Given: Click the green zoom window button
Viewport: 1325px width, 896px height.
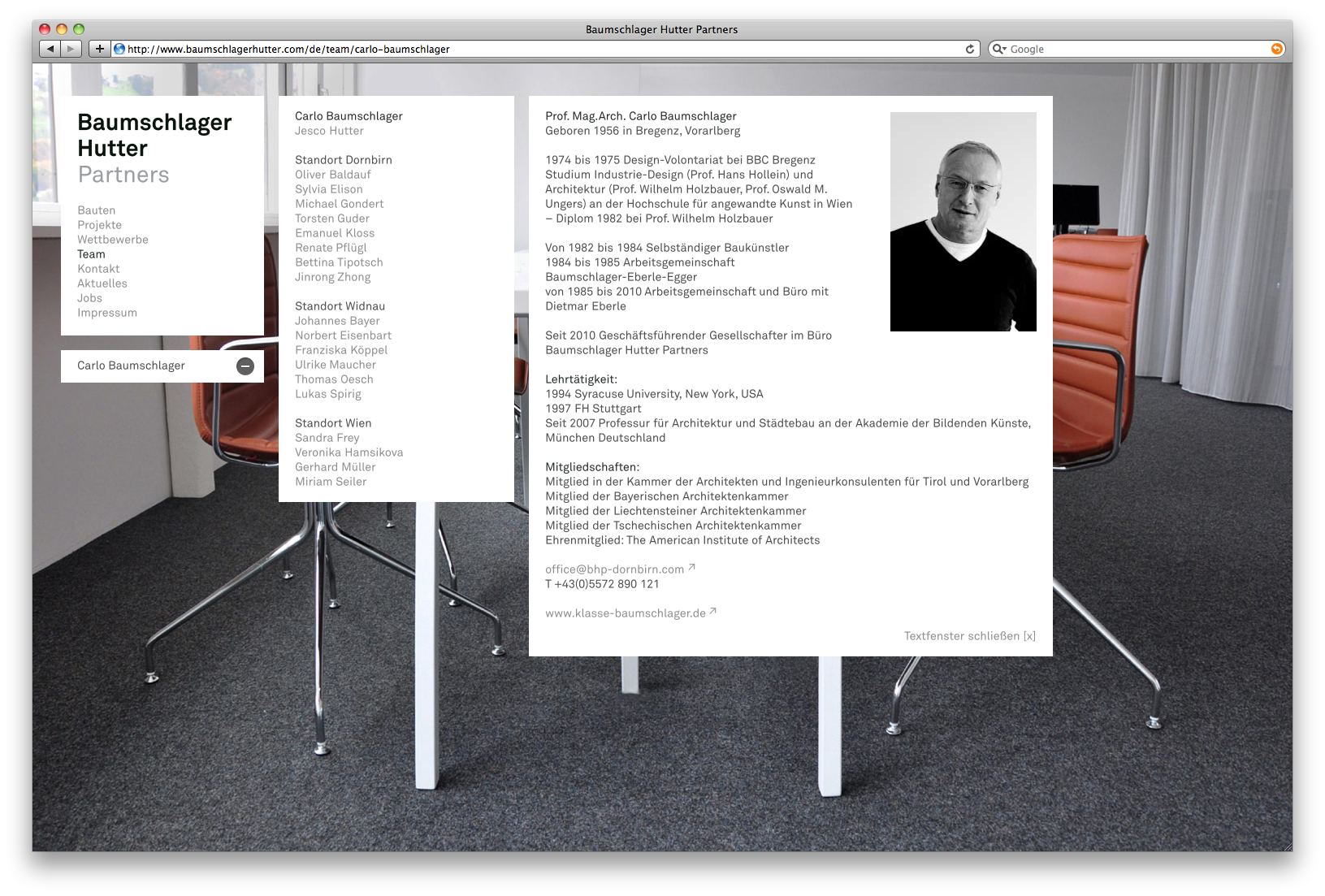Looking at the screenshot, I should coord(79,29).
